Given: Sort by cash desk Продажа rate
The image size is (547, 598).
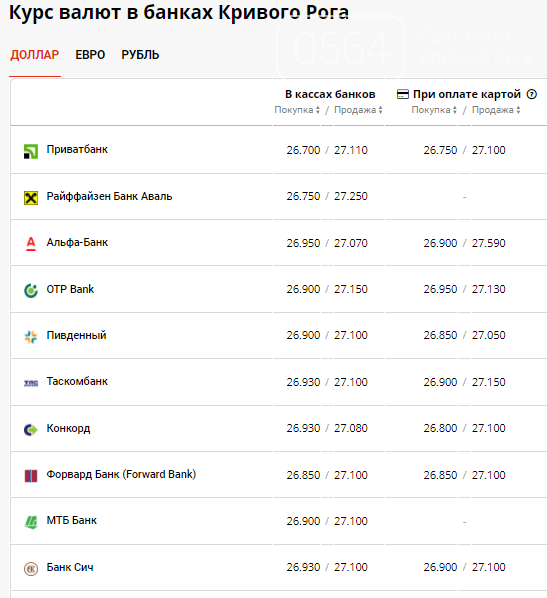Looking at the screenshot, I should [358, 110].
